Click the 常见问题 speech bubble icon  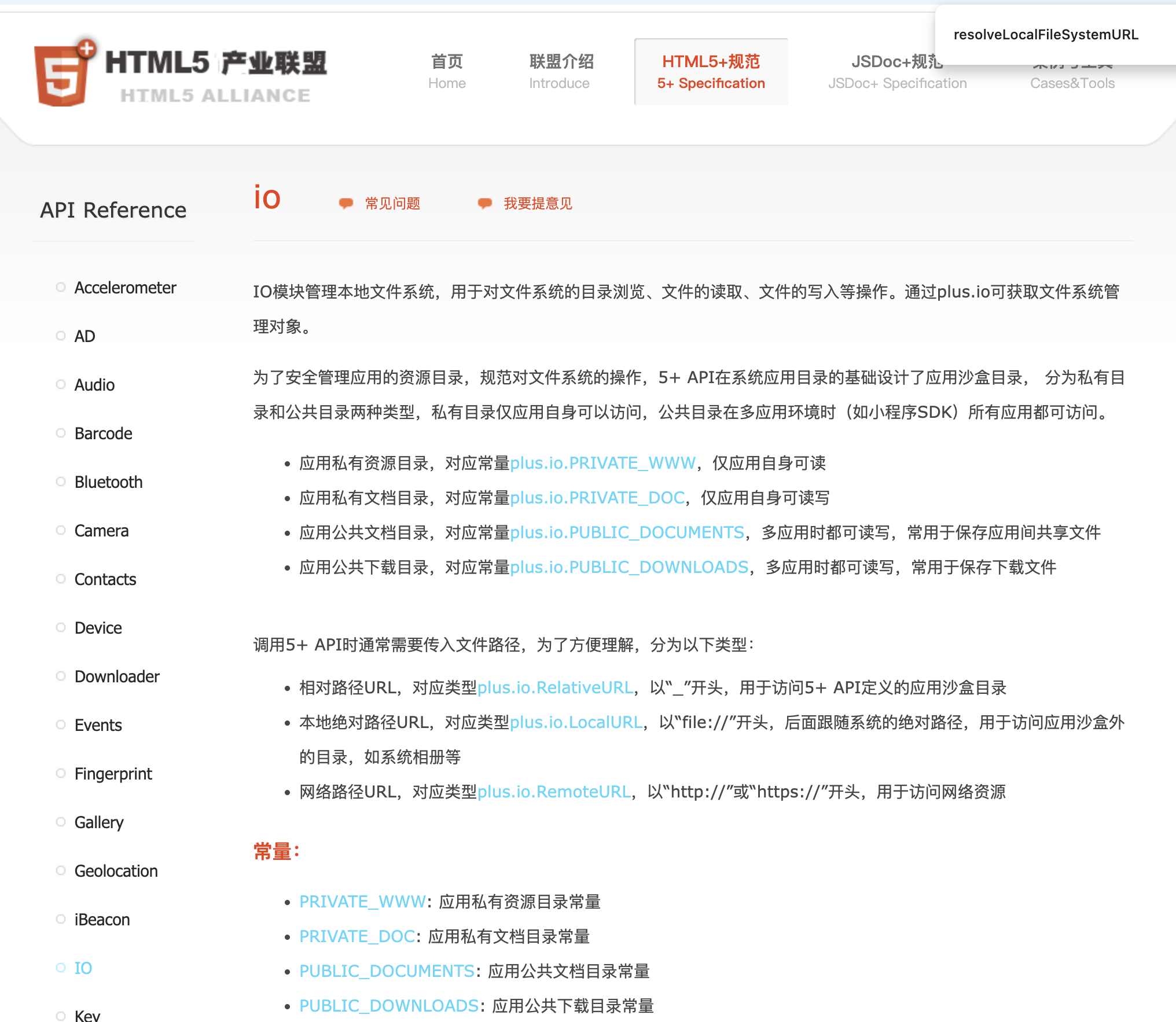click(346, 203)
